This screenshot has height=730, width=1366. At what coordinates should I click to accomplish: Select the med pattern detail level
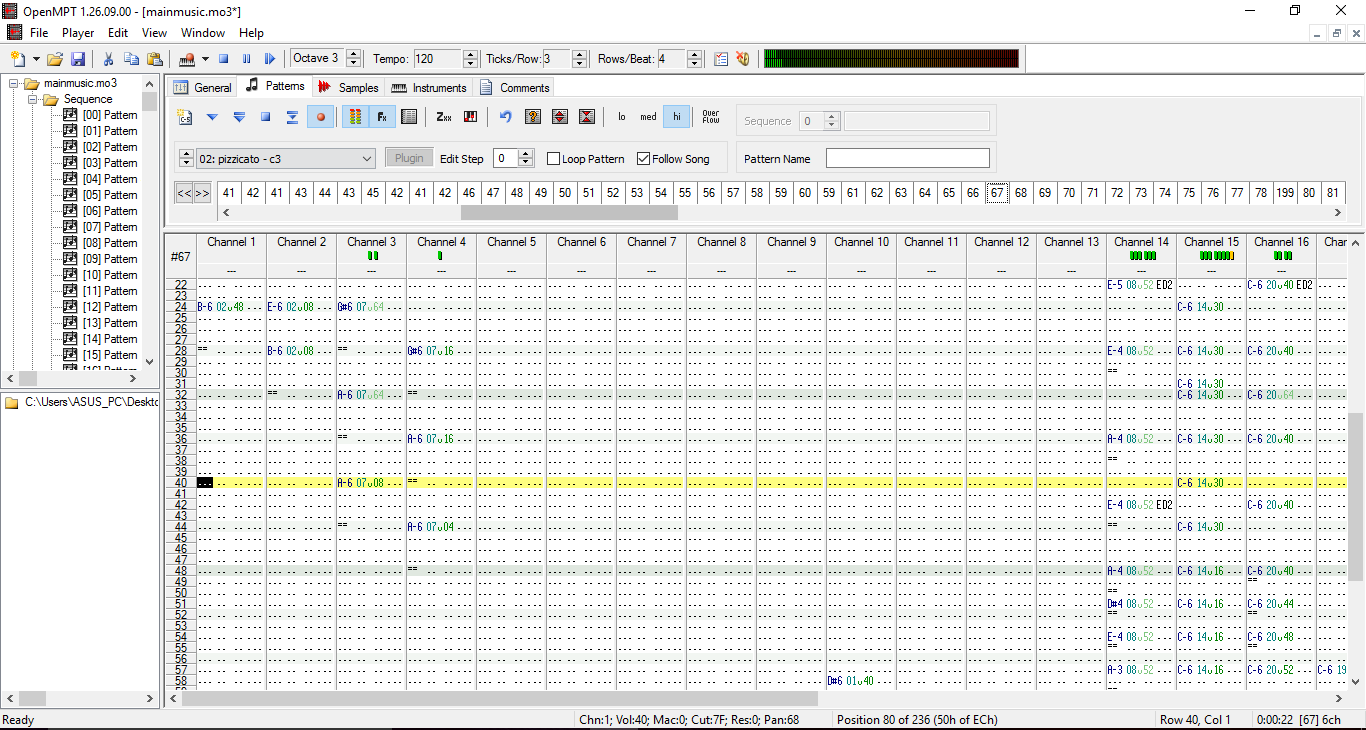tap(648, 117)
